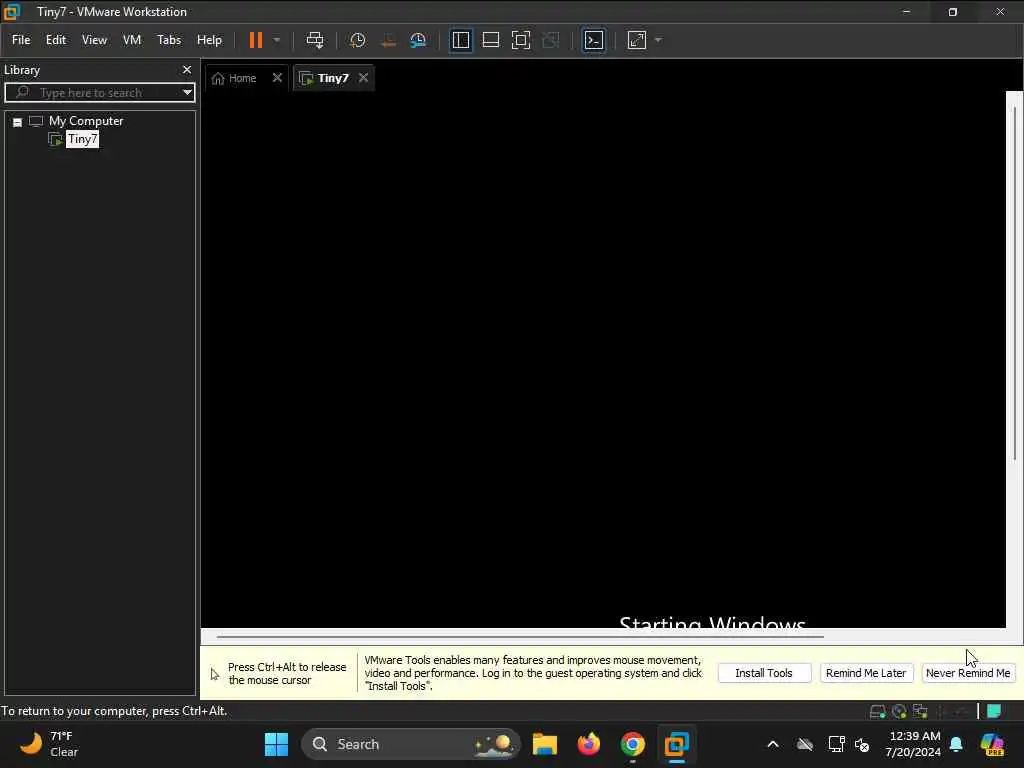Click the horizontal scrollbar below the VM display

coord(520,636)
